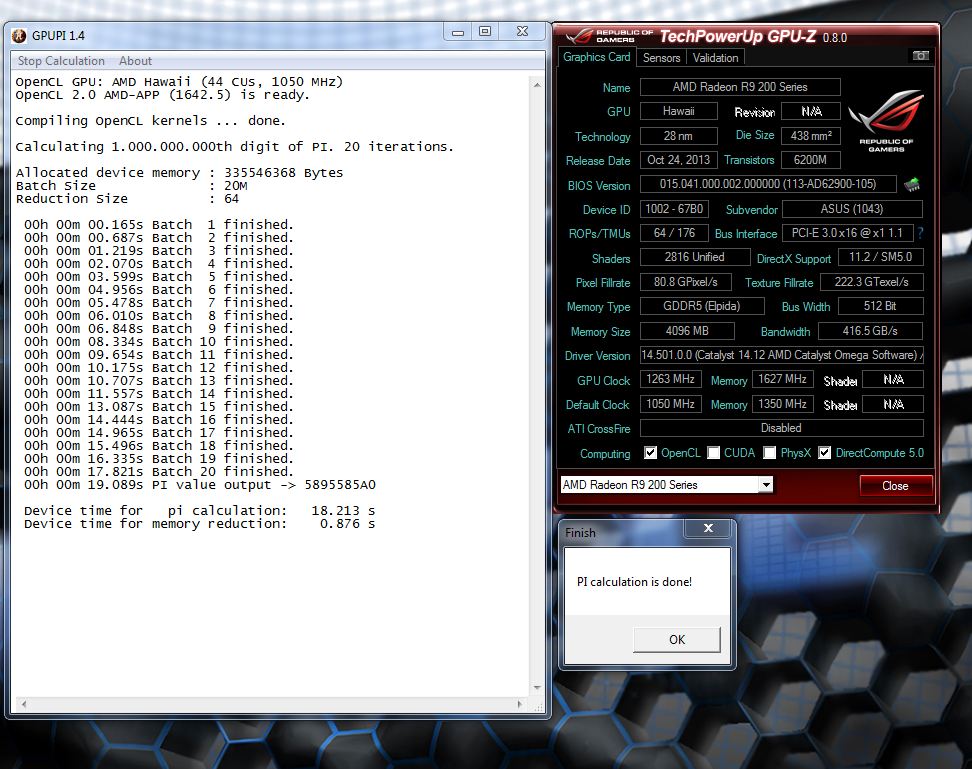Click the ROPs/TMUs field 64 / 176
Image resolution: width=972 pixels, height=769 pixels.
(x=674, y=233)
